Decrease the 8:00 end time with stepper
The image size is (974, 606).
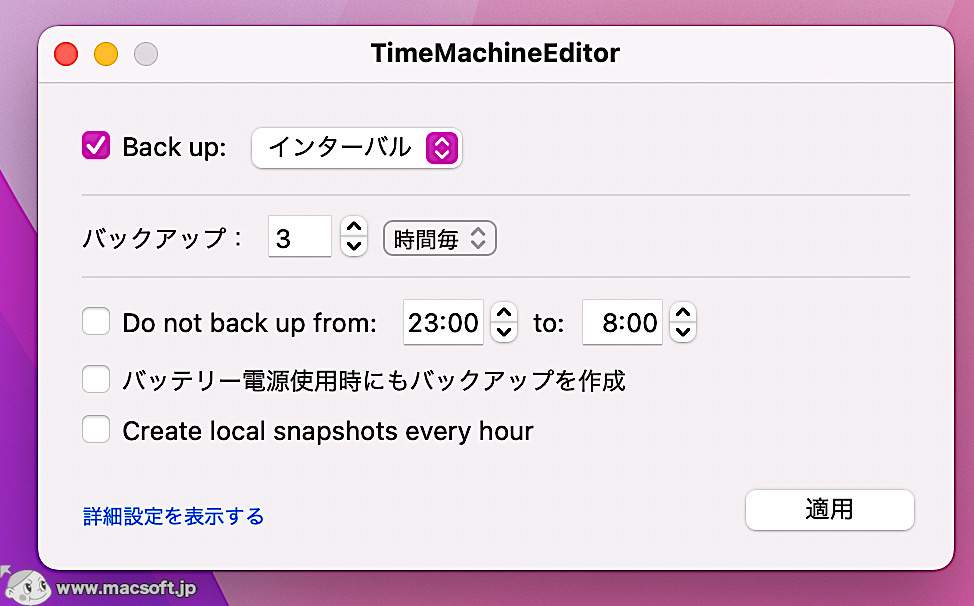point(682,330)
